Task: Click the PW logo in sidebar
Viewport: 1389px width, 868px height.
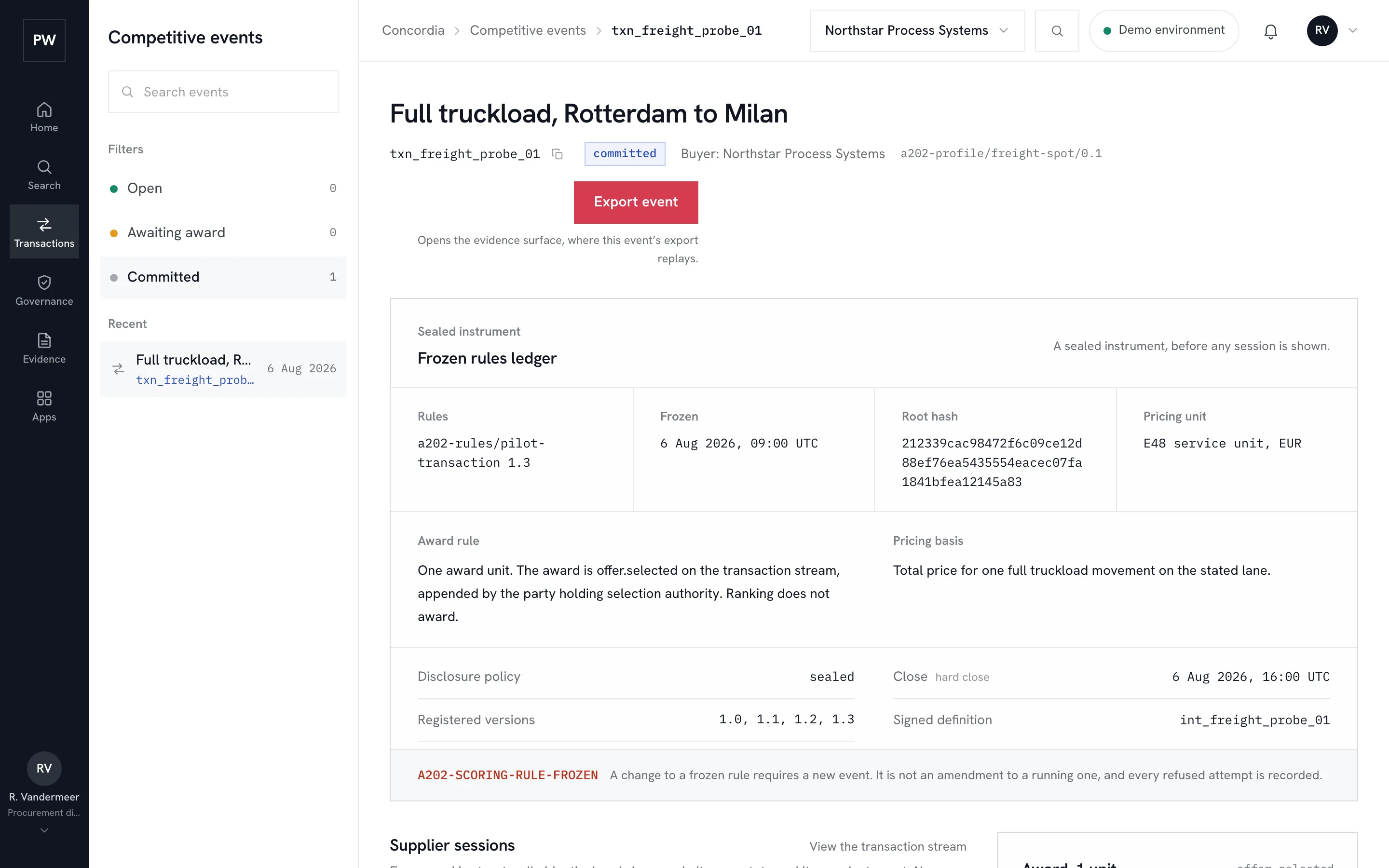Action: click(44, 40)
